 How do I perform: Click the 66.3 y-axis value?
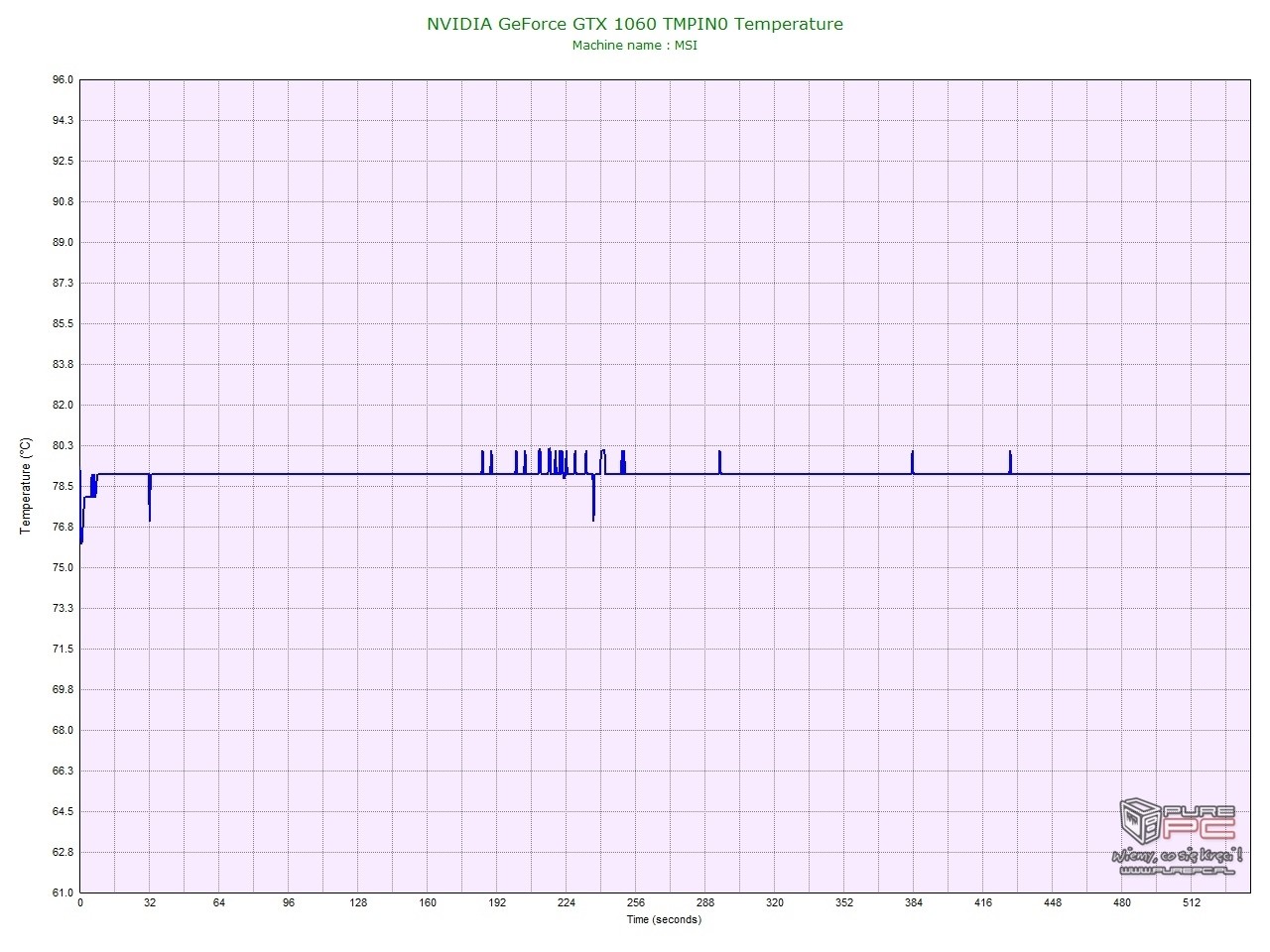[x=63, y=771]
